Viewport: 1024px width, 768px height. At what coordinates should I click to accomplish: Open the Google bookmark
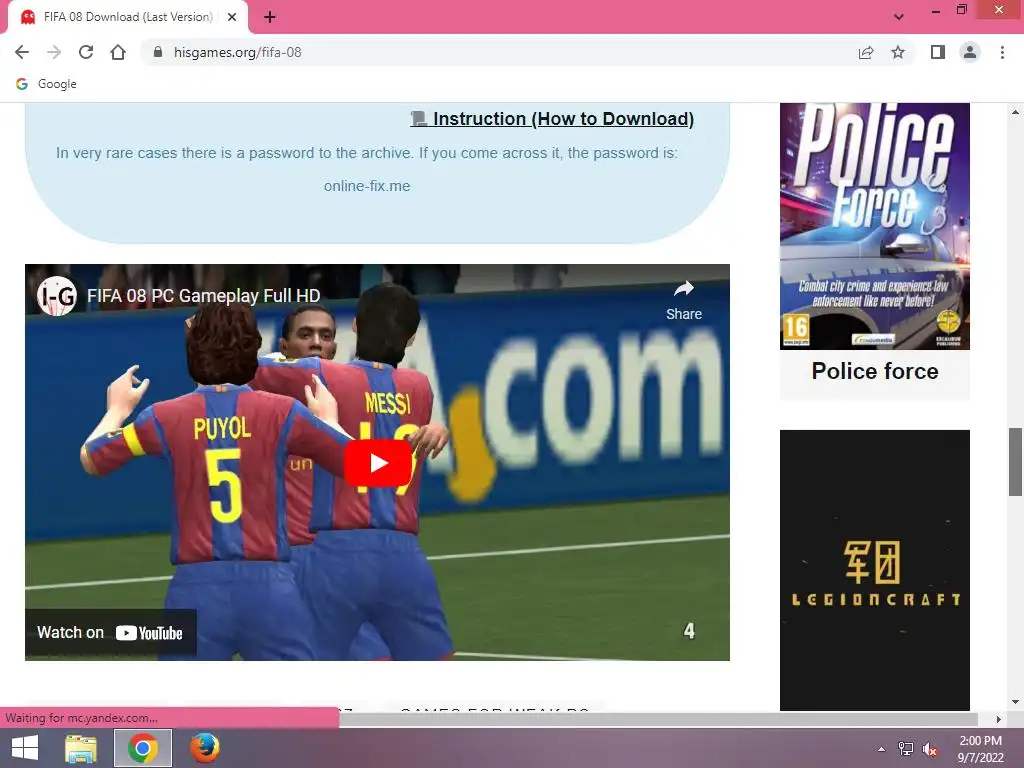(46, 84)
